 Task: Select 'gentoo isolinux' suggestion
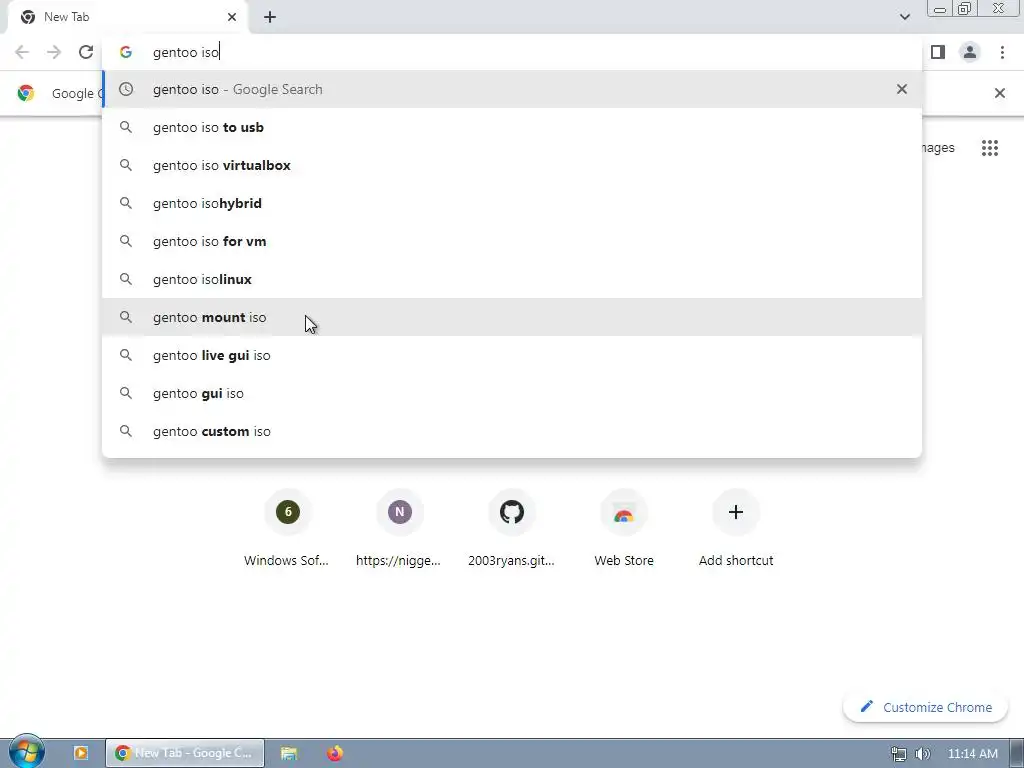(512, 279)
